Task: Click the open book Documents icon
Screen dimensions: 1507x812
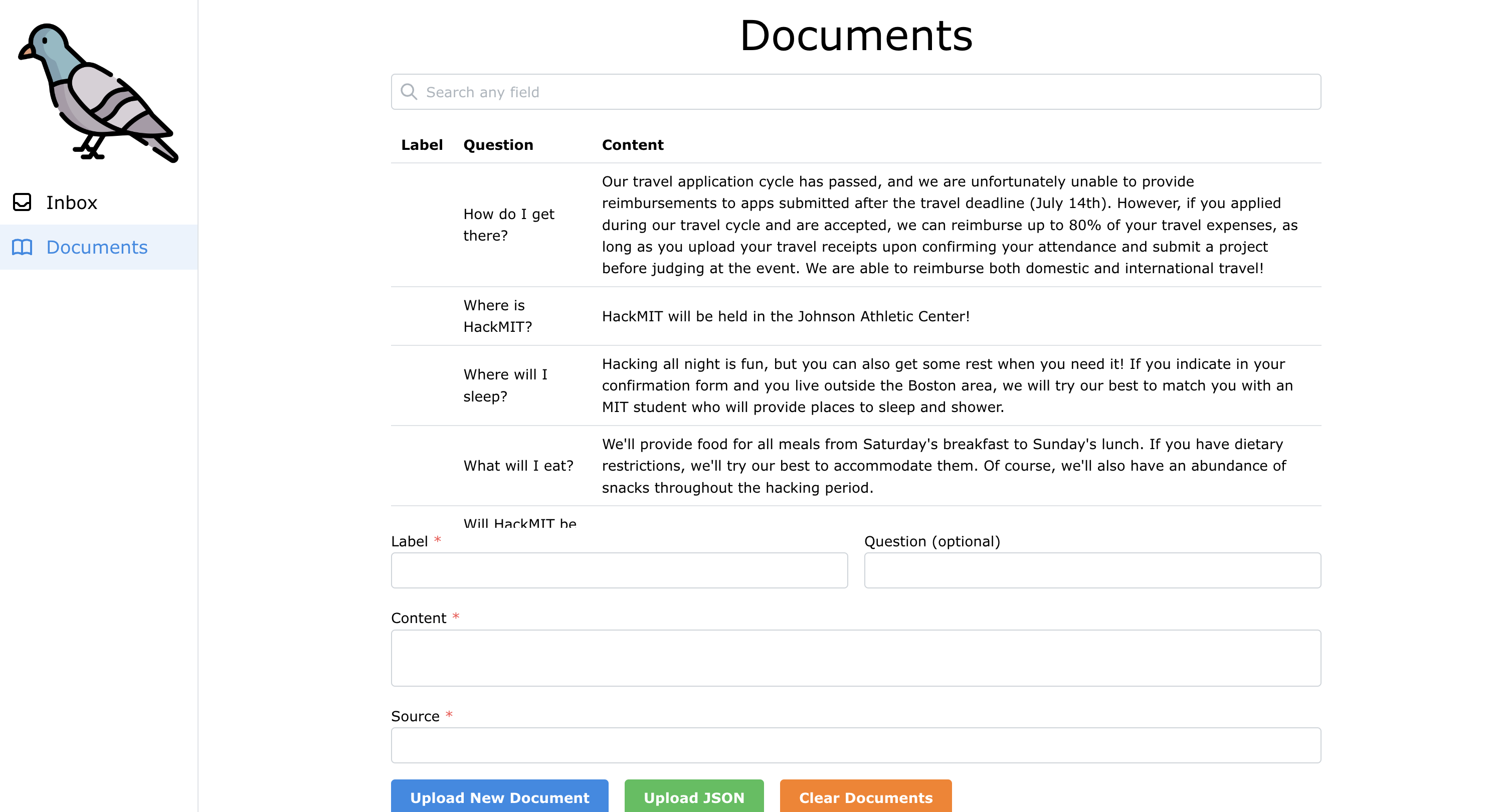Action: pyautogui.click(x=22, y=248)
